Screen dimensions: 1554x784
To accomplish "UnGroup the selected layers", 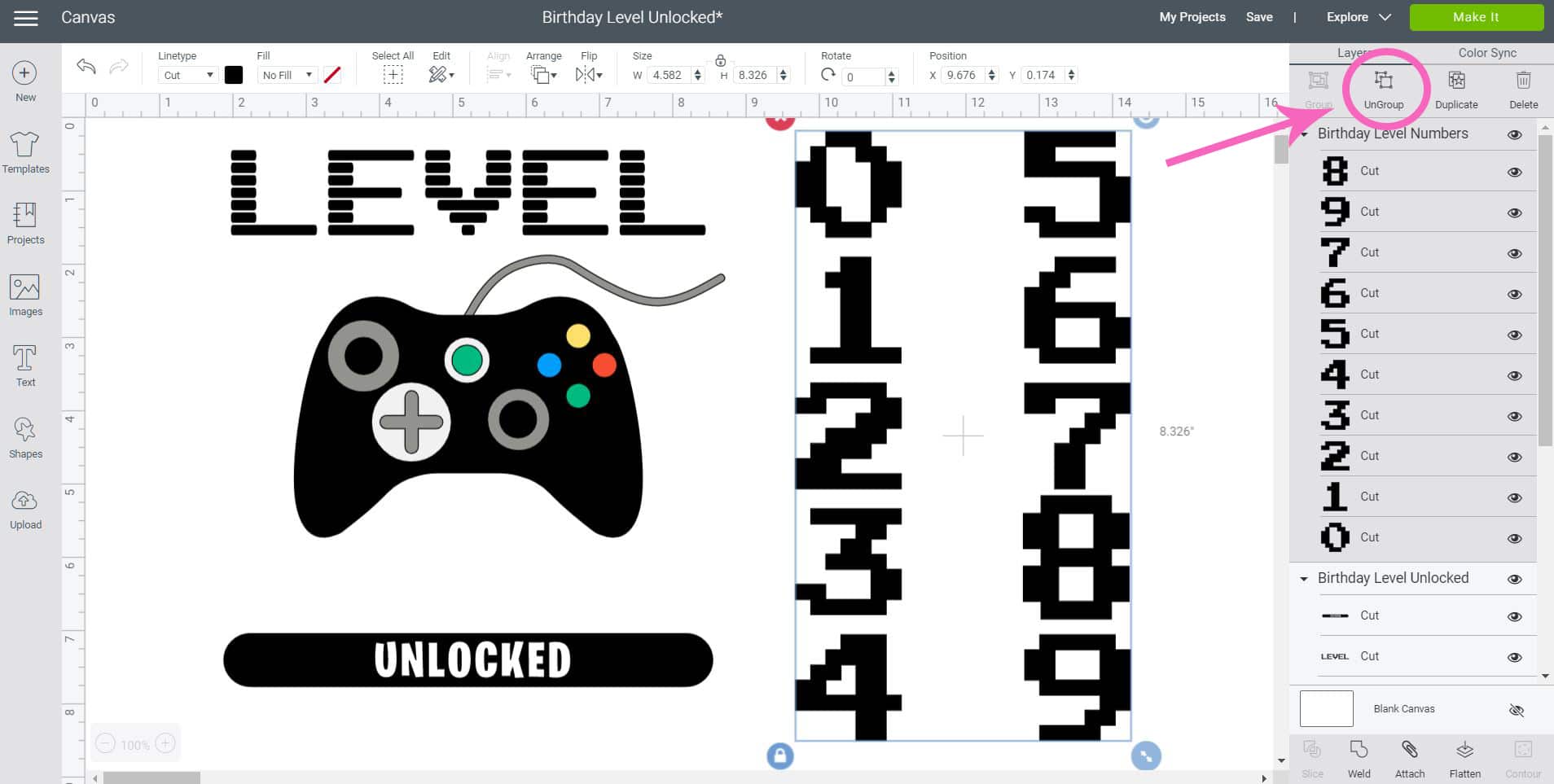I will 1384,89.
